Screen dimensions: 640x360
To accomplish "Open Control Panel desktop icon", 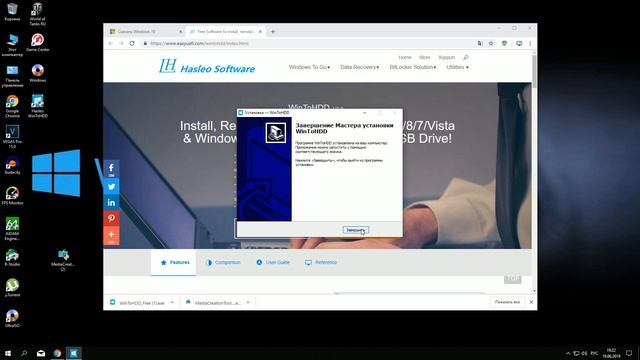I will point(12,76).
